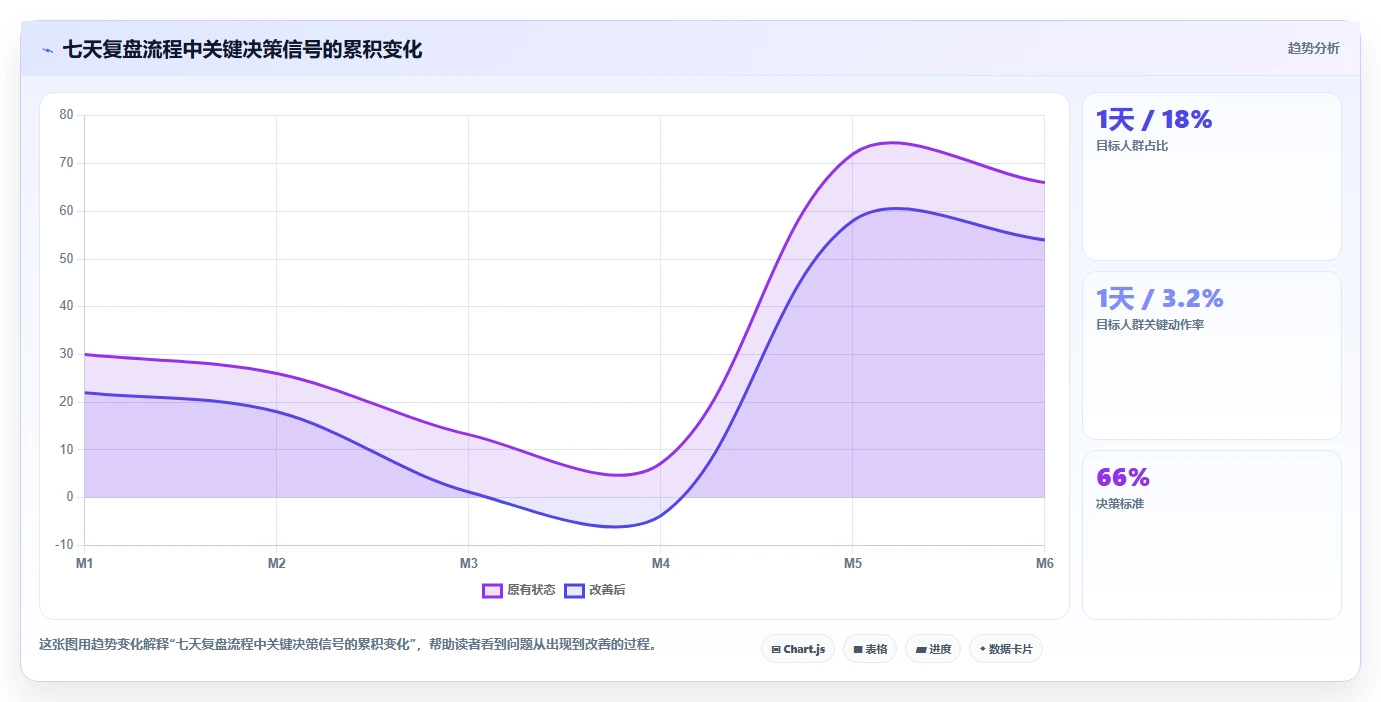The height and width of the screenshot is (702, 1381).
Task: Click the -10 y-axis value
Action: point(65,545)
